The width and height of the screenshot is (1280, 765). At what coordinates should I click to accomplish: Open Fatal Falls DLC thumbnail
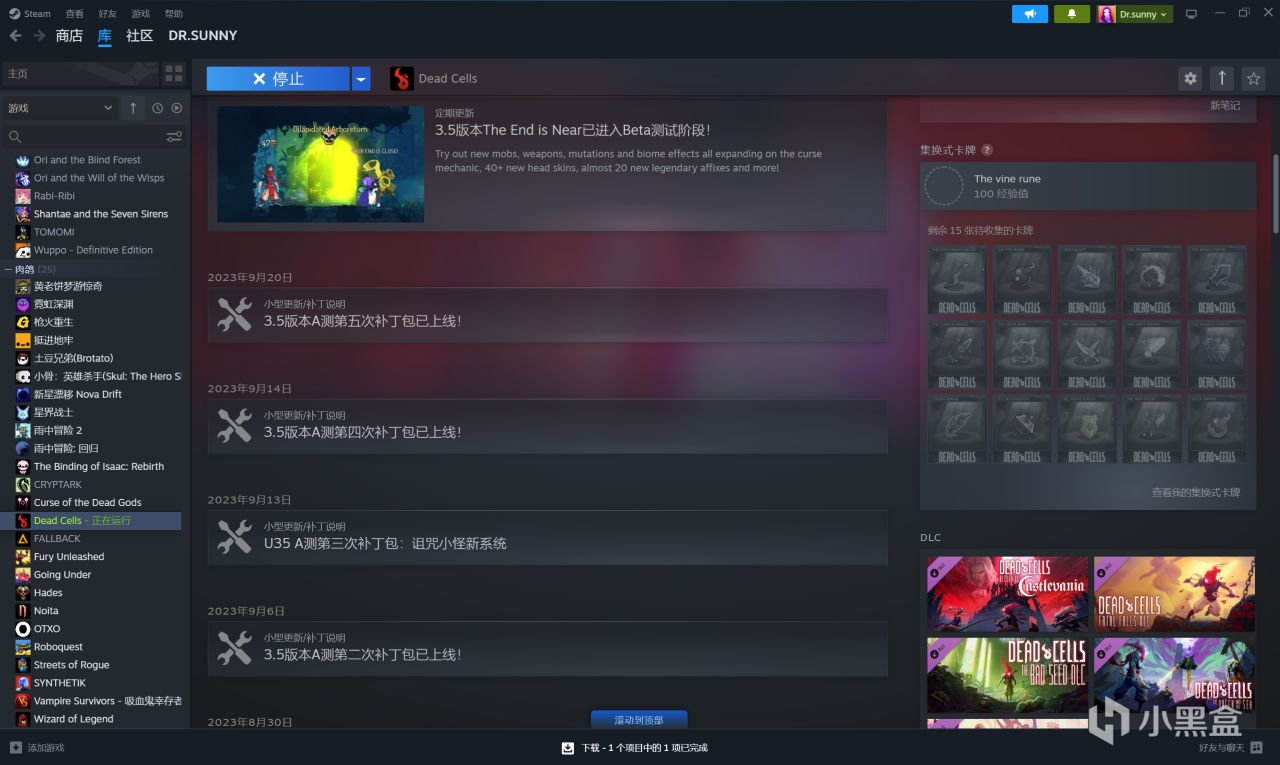coord(1174,594)
